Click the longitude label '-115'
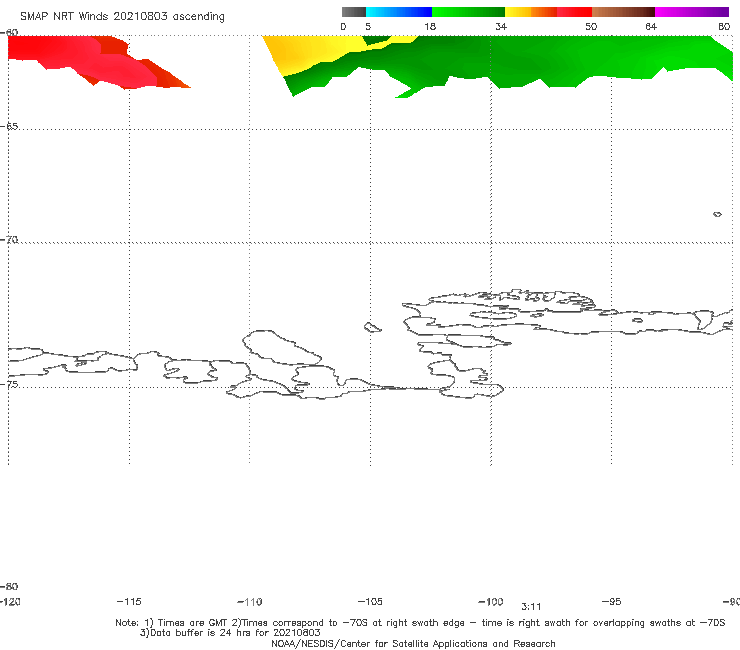The height and width of the screenshot is (650, 740). (x=129, y=602)
